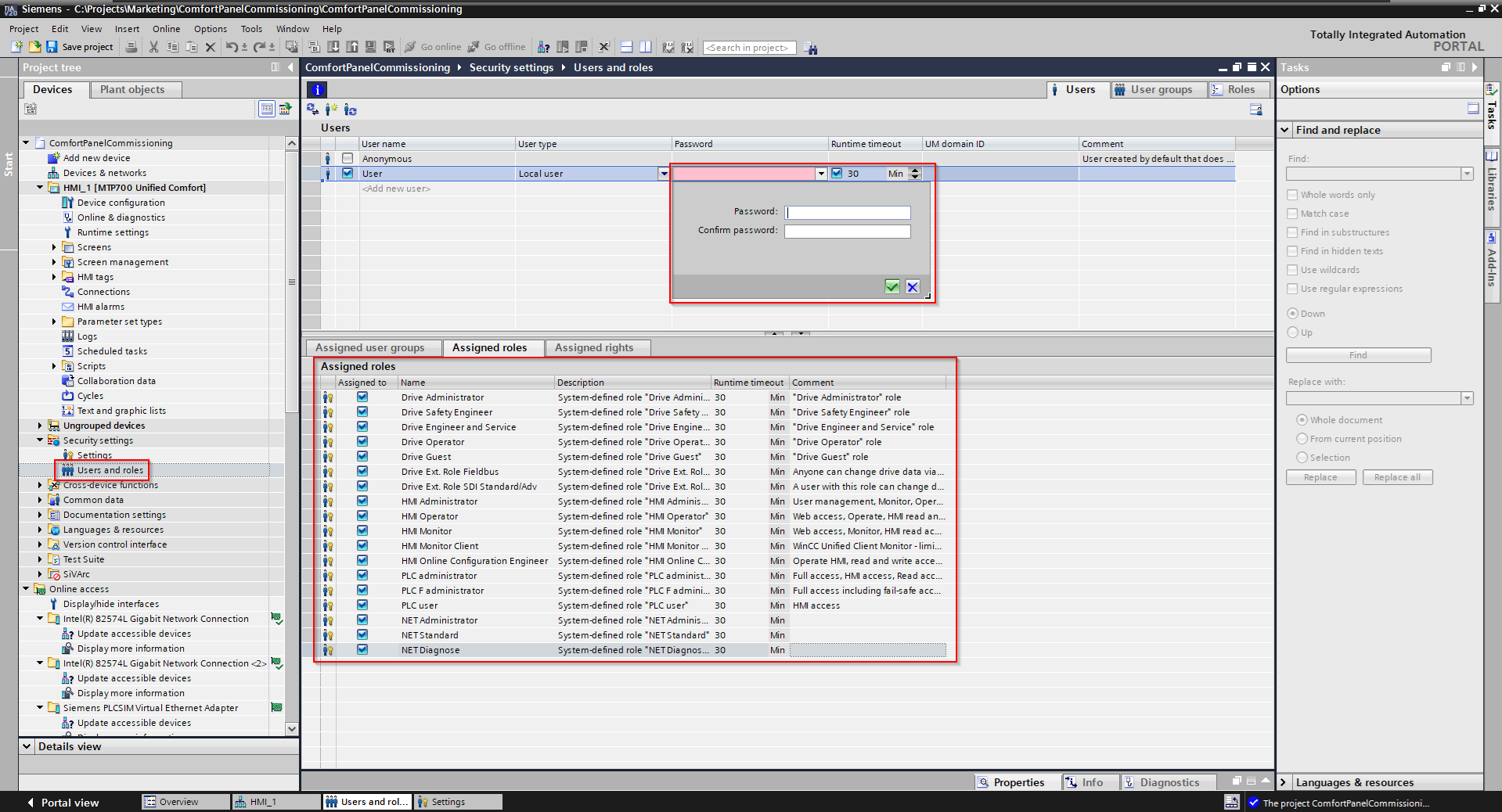This screenshot has height=812, width=1502.
Task: Split editor space horizontally
Action: tap(626, 47)
